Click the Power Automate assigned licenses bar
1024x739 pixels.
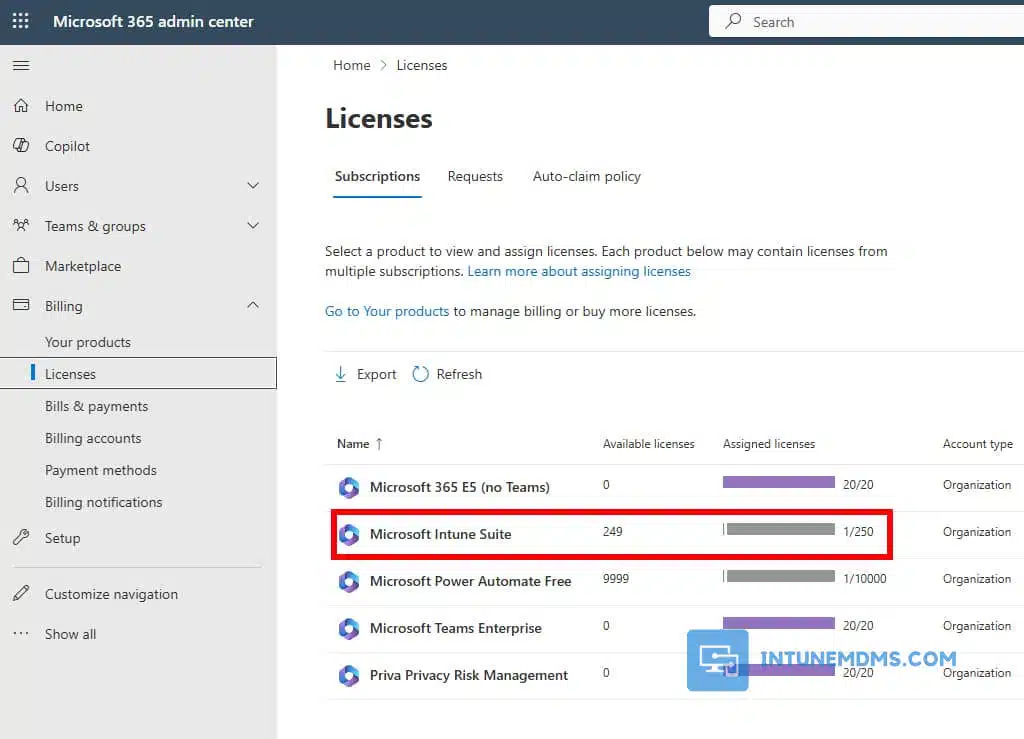point(778,576)
